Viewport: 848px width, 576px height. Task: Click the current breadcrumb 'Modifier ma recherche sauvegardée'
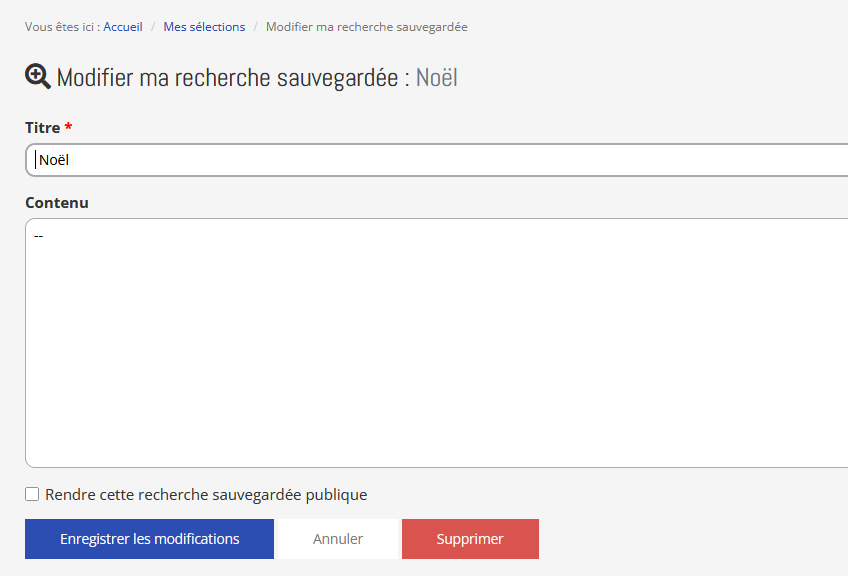366,27
